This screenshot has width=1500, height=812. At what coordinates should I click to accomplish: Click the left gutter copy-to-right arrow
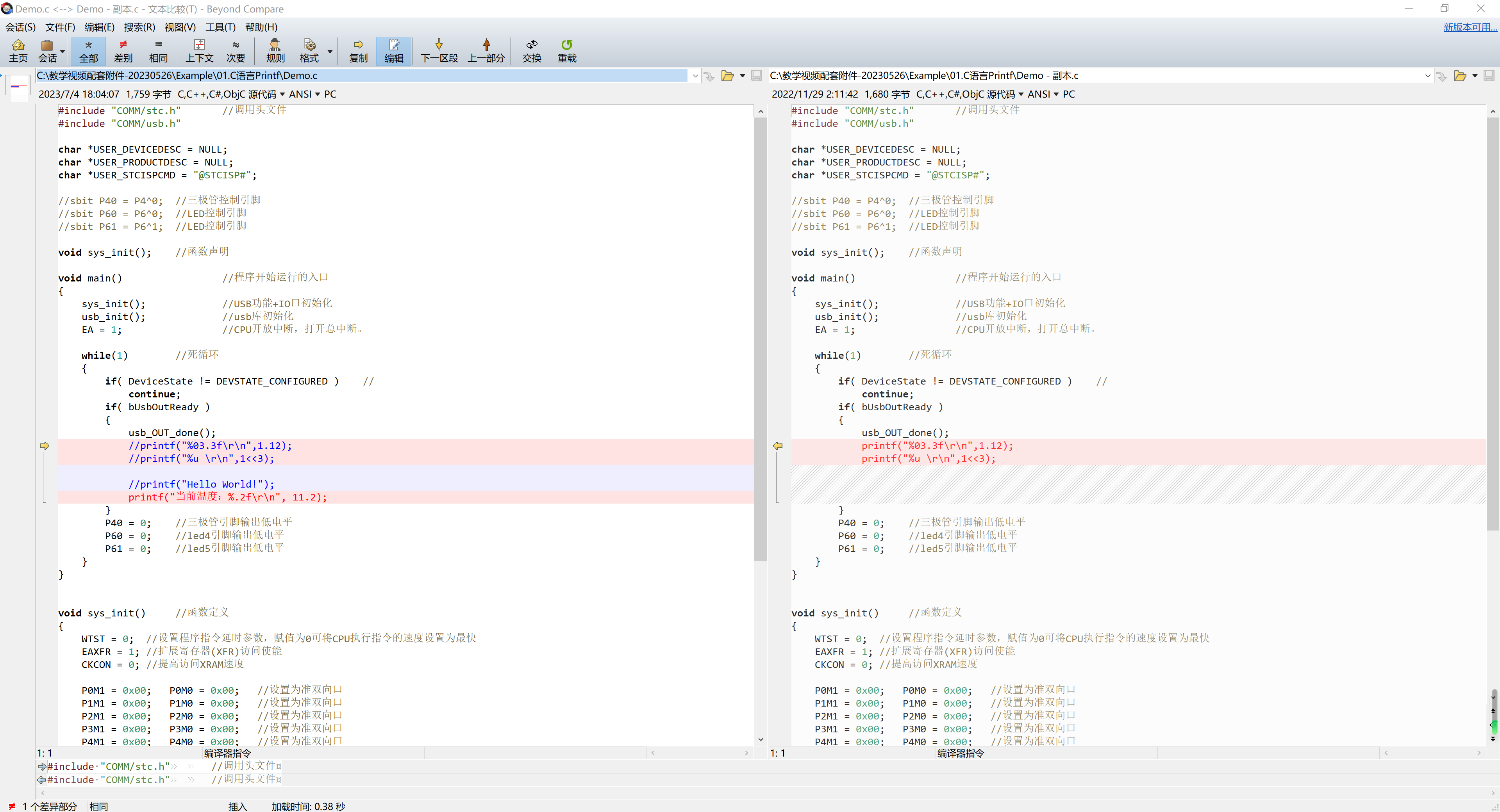coord(44,446)
